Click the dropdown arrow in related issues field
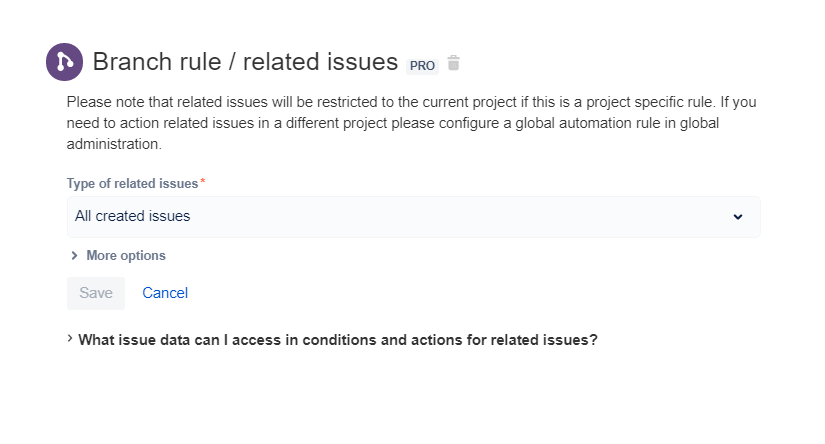The width and height of the screenshot is (825, 444). (738, 217)
